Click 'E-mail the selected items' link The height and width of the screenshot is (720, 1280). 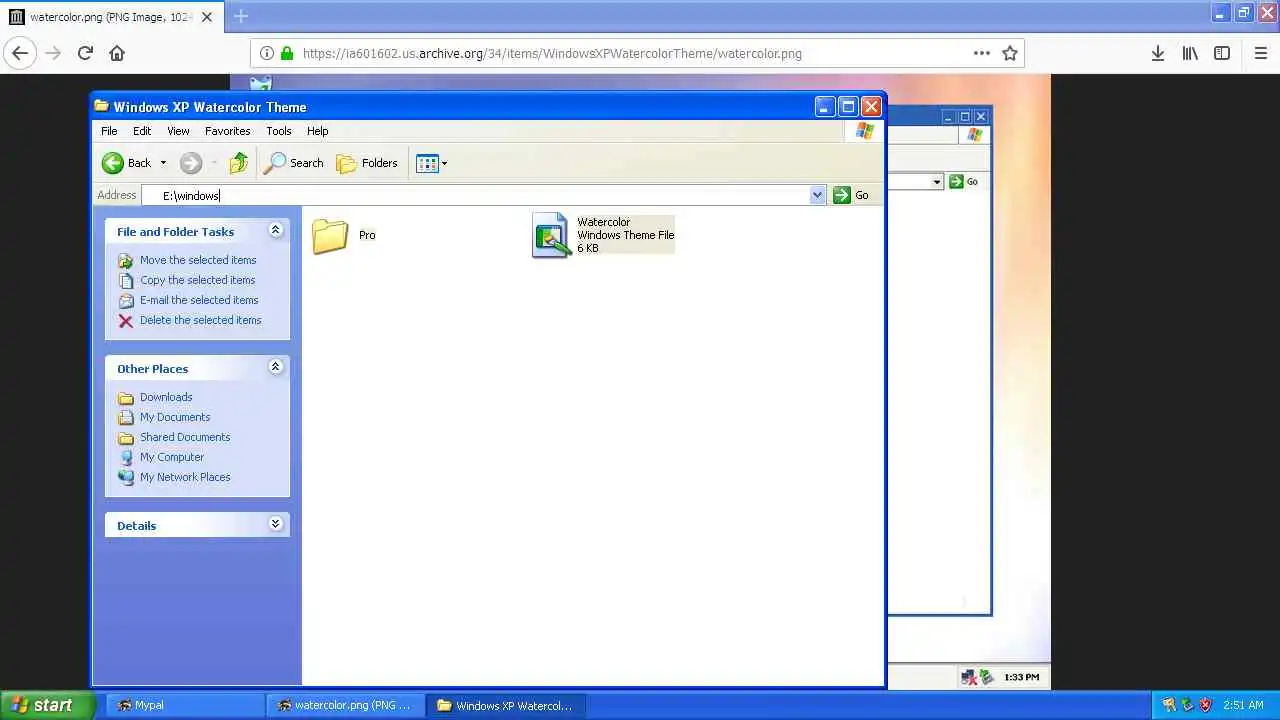[x=199, y=300]
